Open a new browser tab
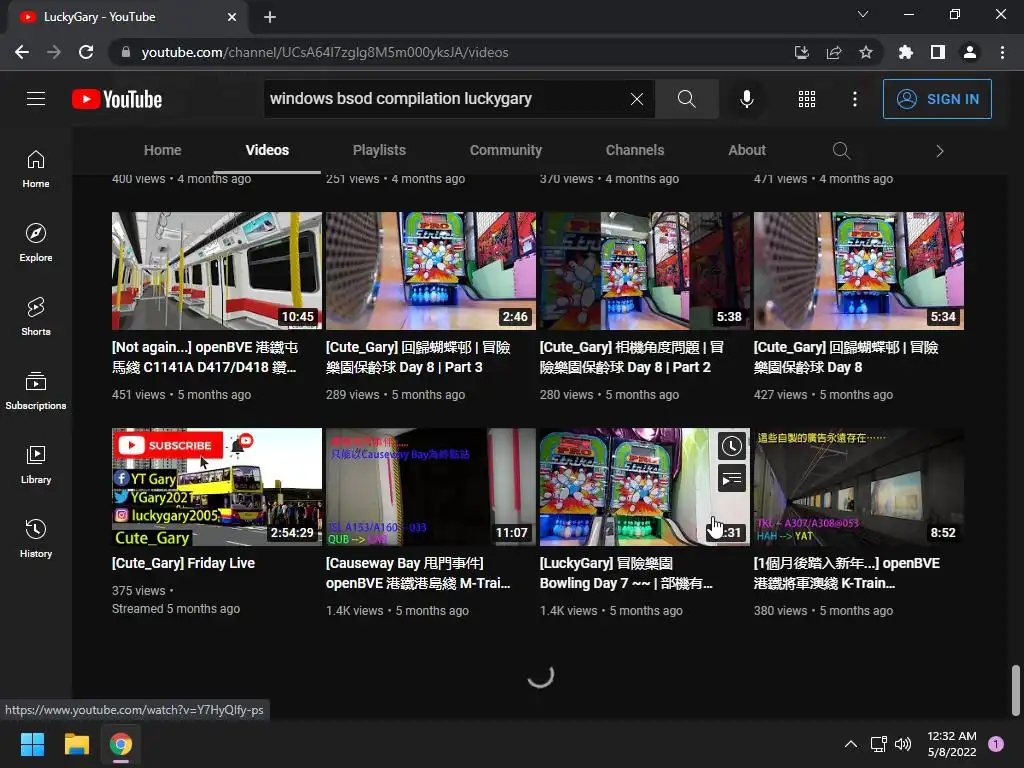 270,17
